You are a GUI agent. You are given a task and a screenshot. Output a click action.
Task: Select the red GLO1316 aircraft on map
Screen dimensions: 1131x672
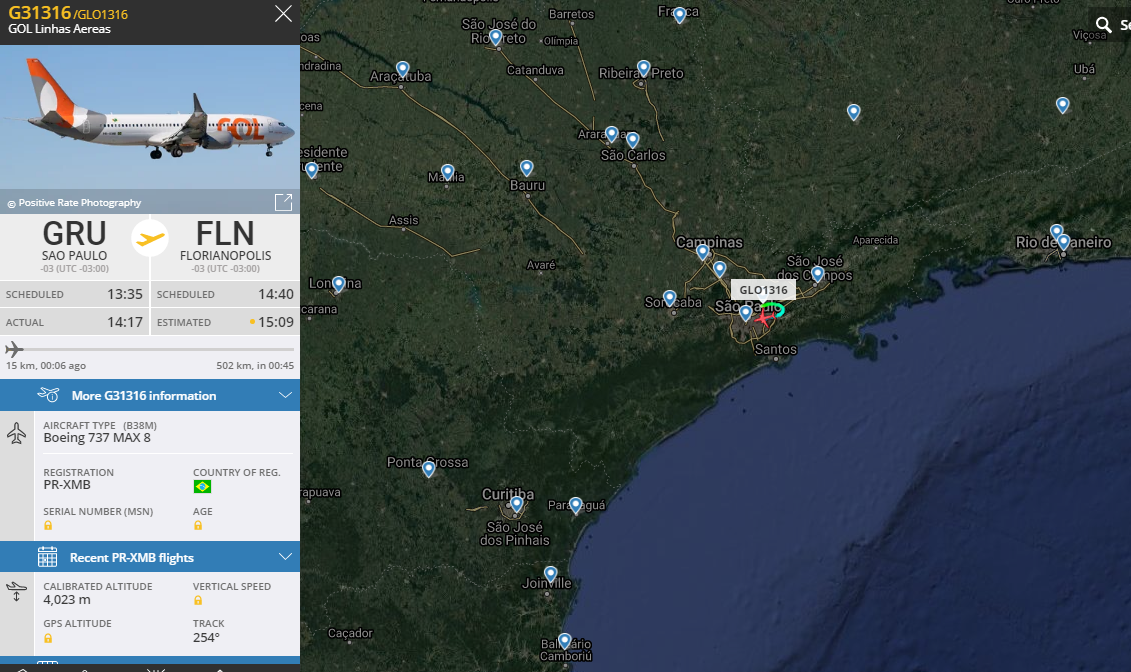(x=763, y=317)
